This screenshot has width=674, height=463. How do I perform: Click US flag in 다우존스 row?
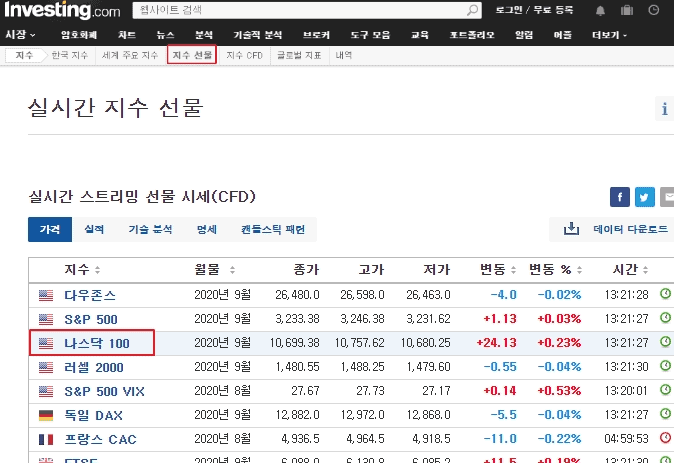point(46,295)
